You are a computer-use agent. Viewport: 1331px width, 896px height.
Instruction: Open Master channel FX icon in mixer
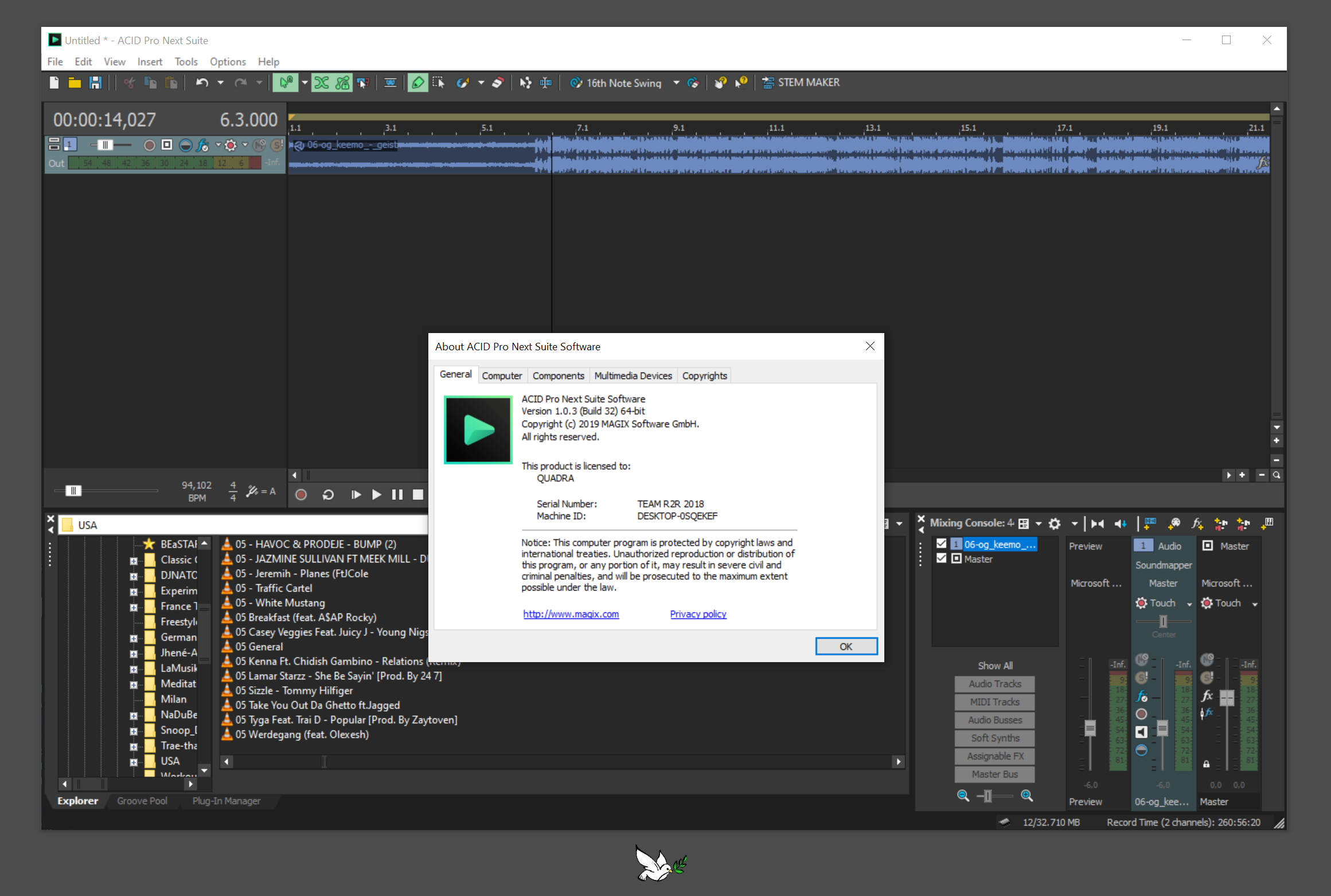click(x=1207, y=696)
